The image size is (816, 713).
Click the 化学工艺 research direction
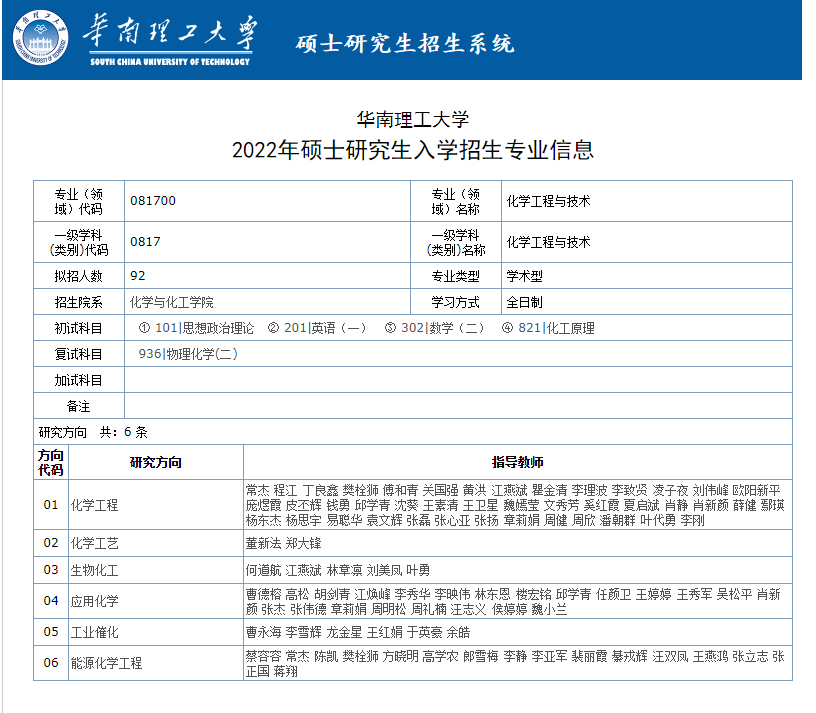(x=95, y=543)
